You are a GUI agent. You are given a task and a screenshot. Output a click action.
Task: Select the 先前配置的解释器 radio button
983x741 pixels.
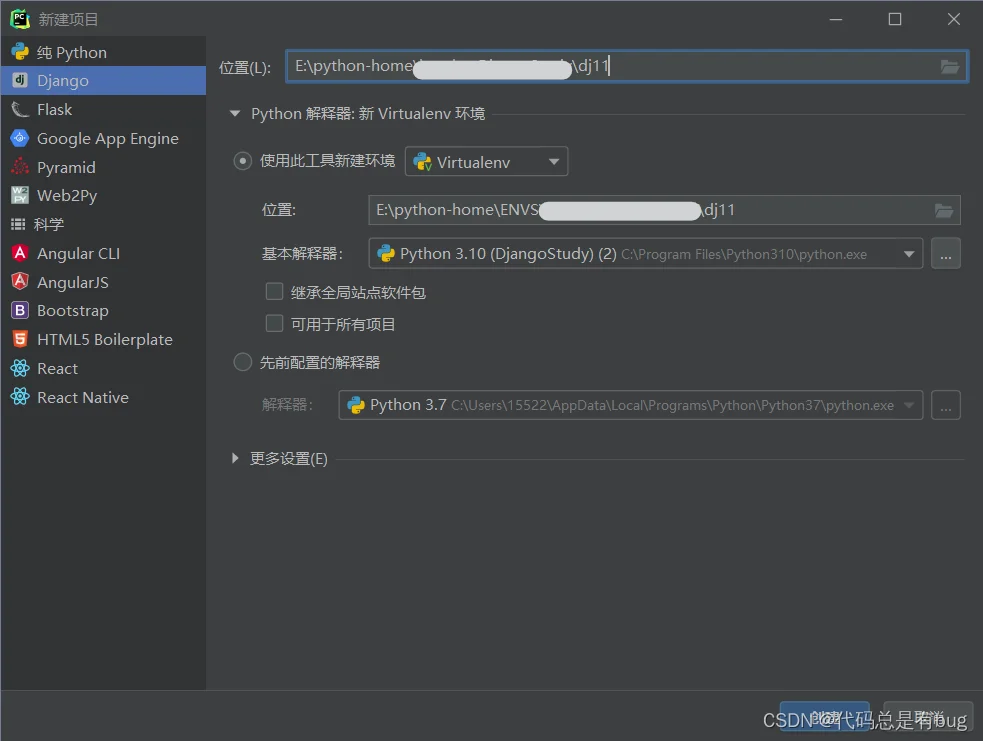tap(243, 362)
